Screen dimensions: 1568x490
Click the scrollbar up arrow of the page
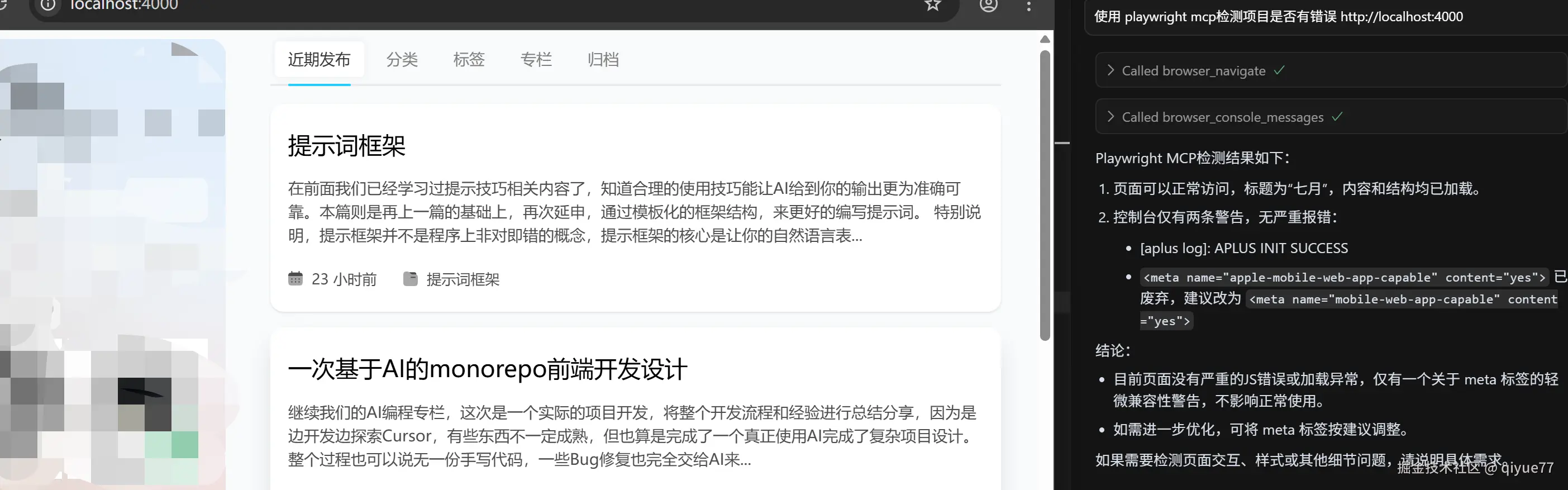click(1045, 39)
